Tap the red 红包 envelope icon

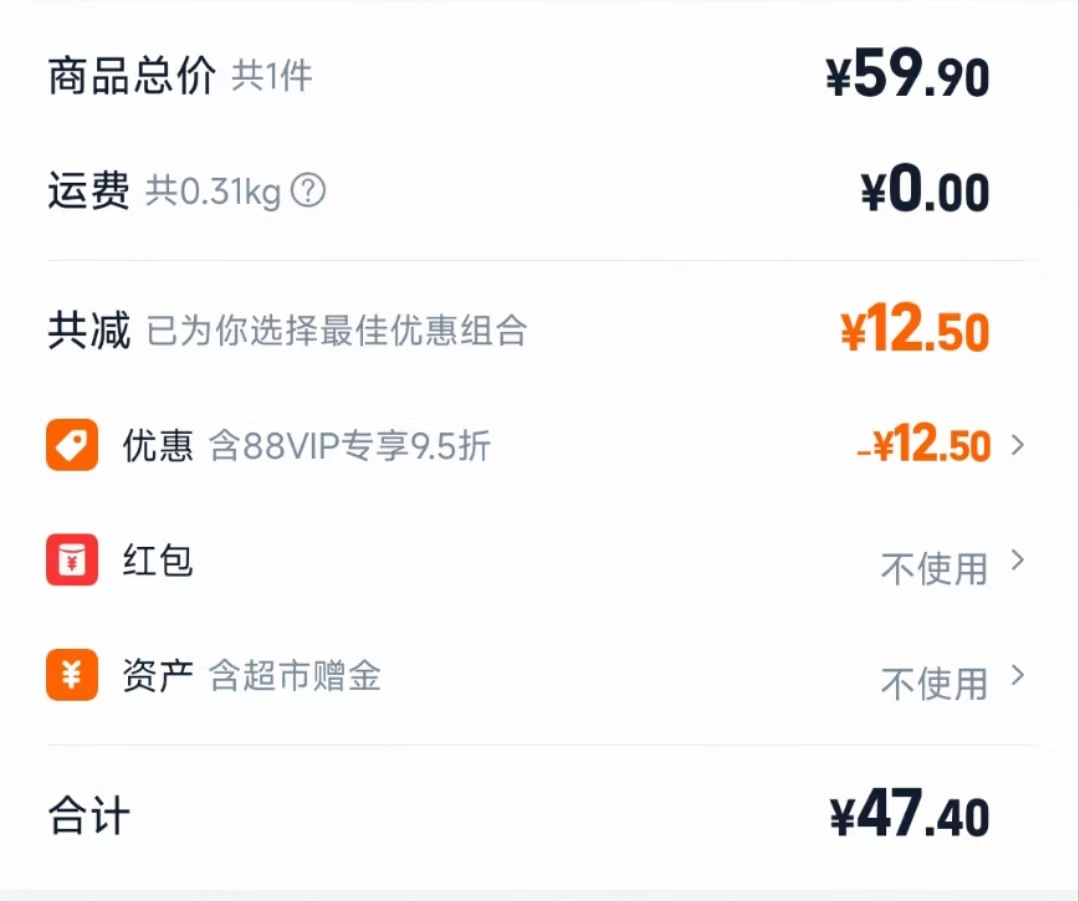point(72,560)
